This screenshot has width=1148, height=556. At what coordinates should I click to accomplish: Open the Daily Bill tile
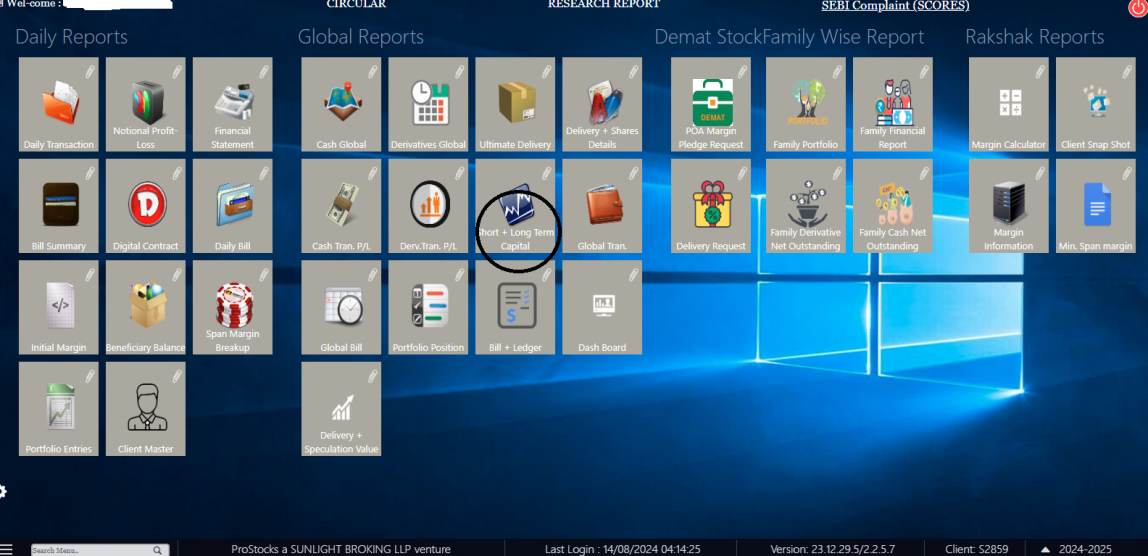point(233,207)
